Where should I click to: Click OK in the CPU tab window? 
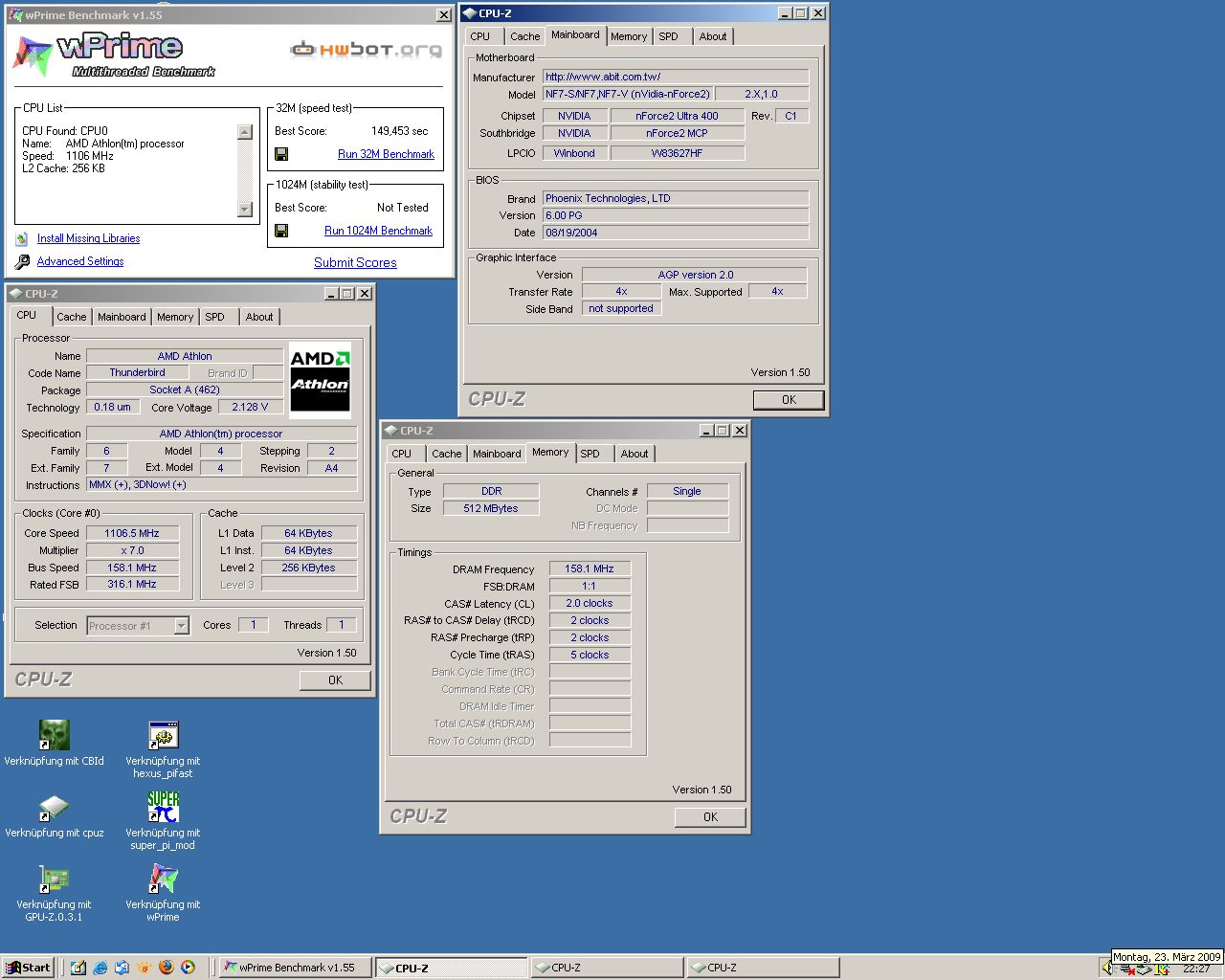[335, 680]
